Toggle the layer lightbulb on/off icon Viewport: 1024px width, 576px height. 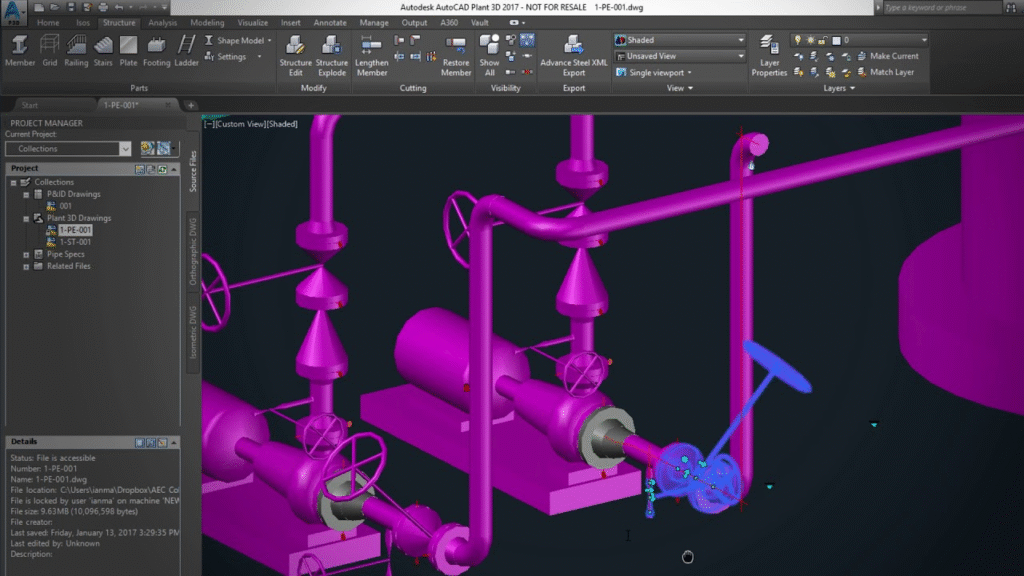click(798, 40)
